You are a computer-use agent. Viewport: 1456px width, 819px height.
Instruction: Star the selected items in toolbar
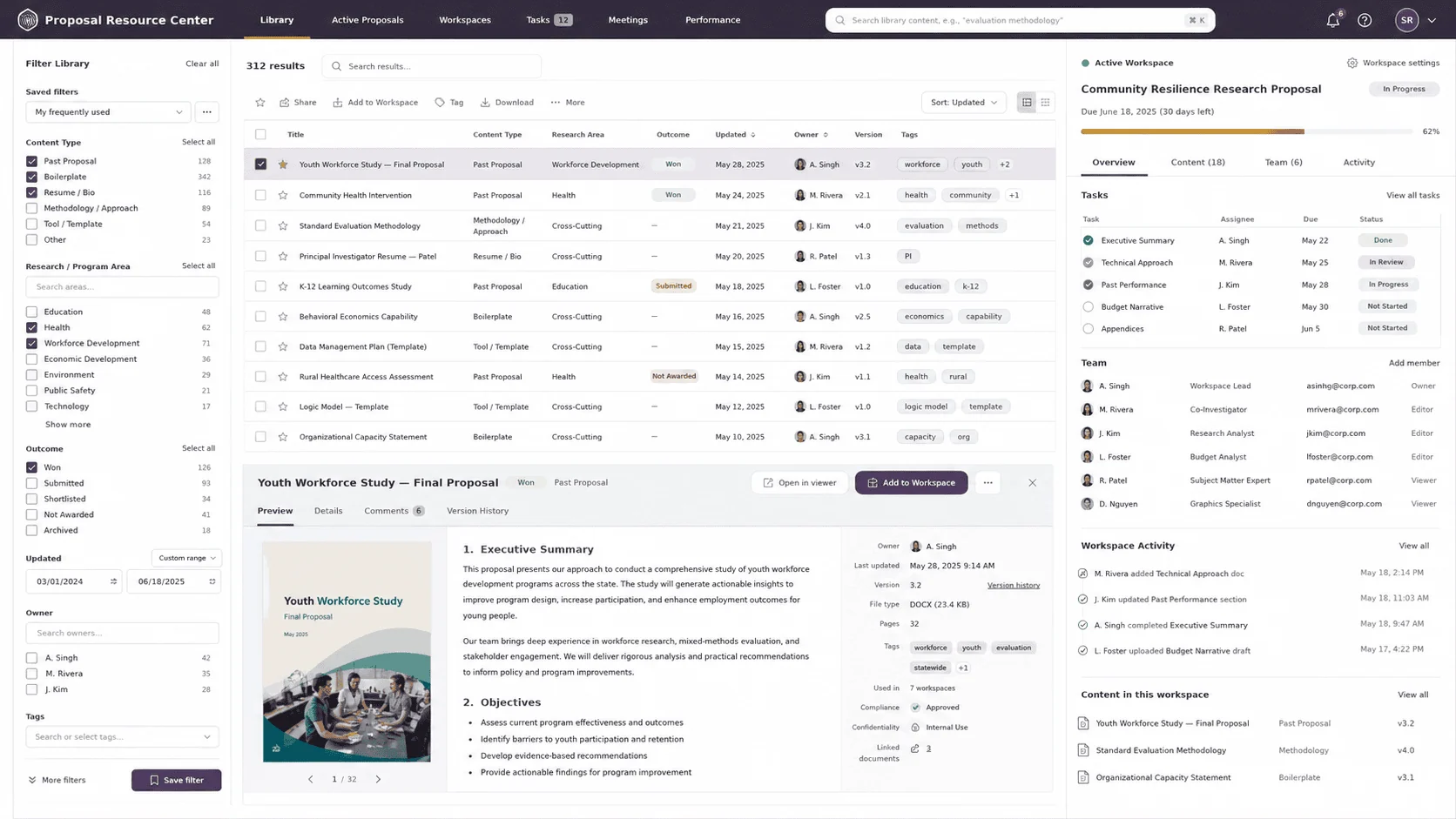pyautogui.click(x=260, y=103)
